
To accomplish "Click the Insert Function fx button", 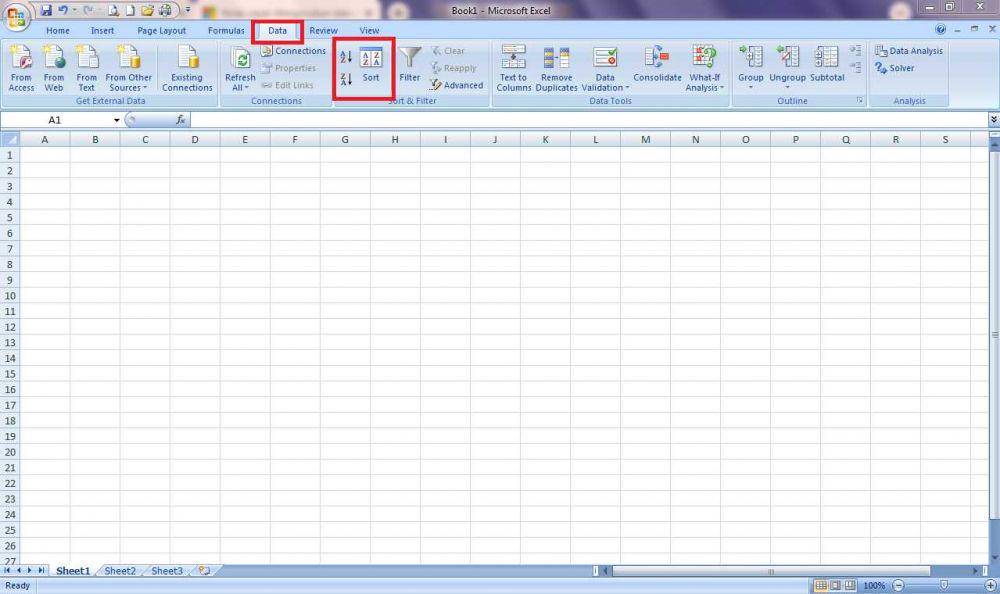I will tap(180, 120).
